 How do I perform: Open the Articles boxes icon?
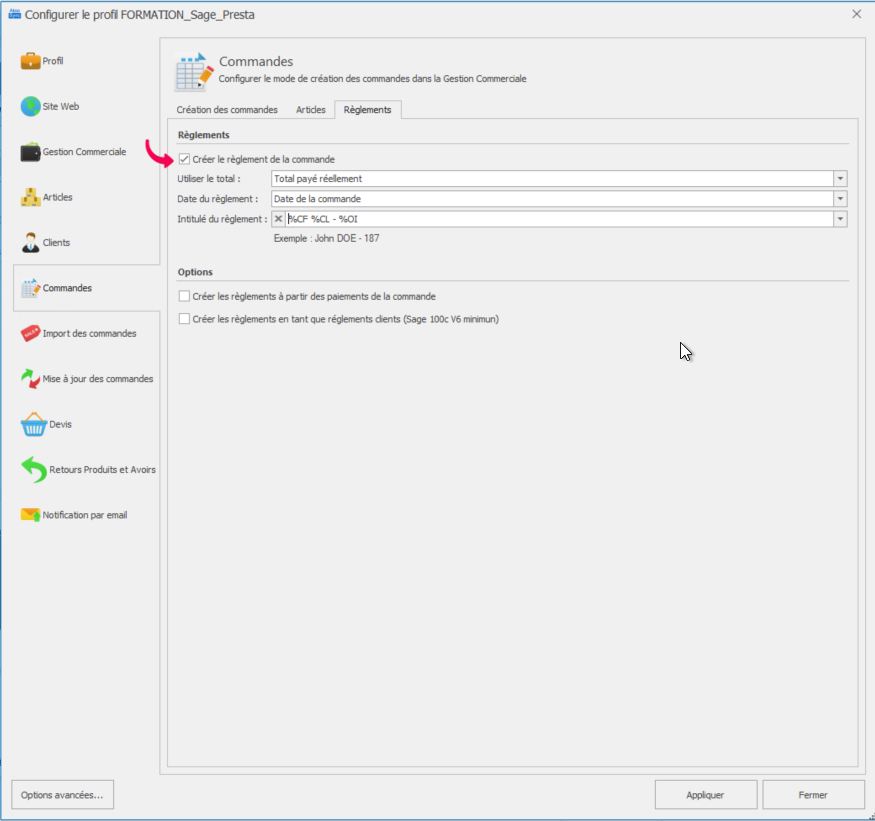[x=31, y=198]
